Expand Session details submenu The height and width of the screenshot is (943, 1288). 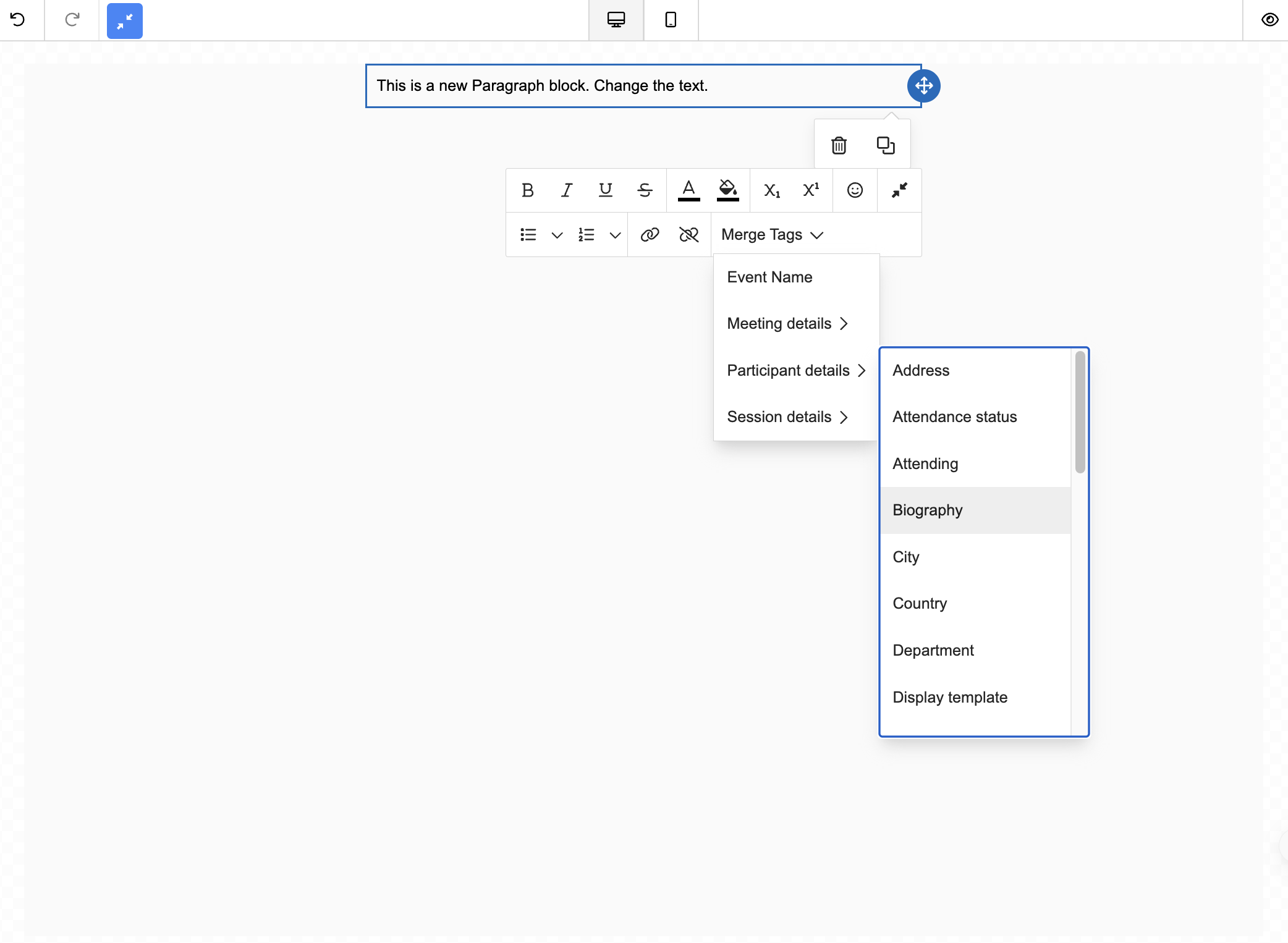point(796,417)
